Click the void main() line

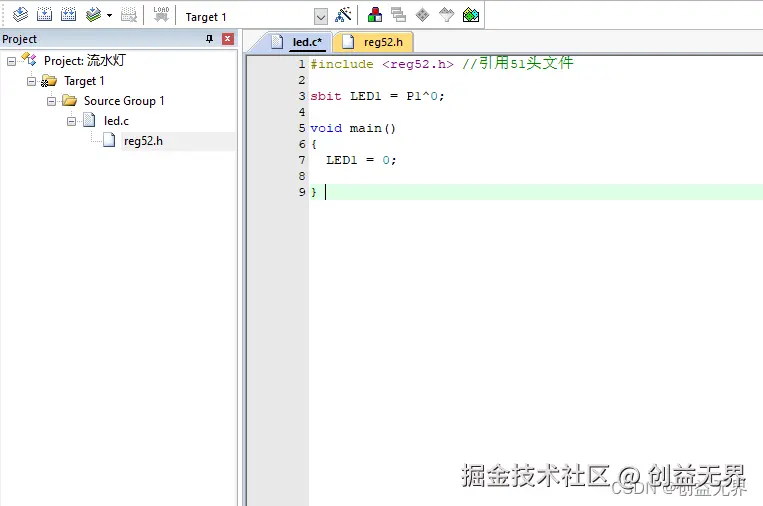353,128
